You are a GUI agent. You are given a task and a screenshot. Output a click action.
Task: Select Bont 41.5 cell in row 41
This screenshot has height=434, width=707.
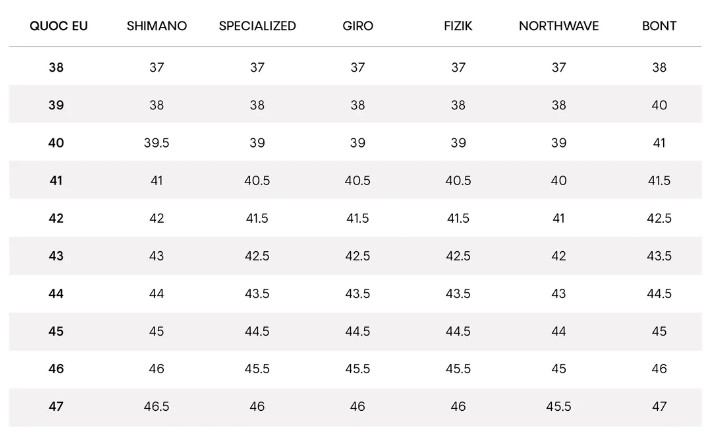click(x=659, y=181)
